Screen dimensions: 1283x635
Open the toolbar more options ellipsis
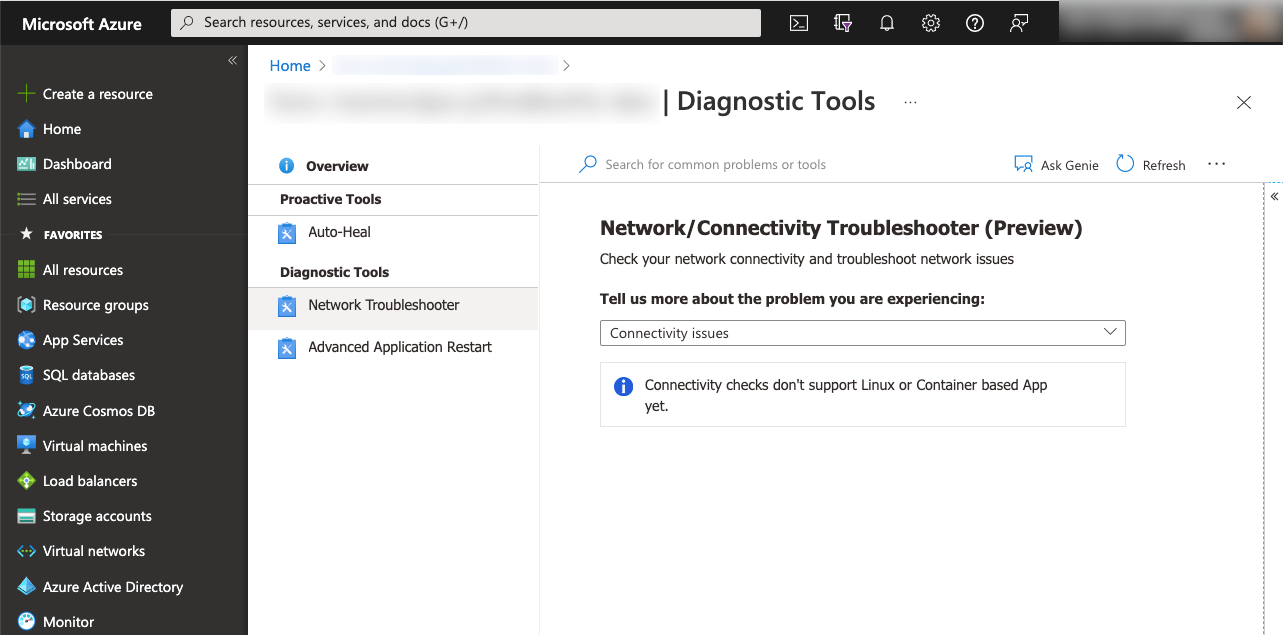point(1216,164)
